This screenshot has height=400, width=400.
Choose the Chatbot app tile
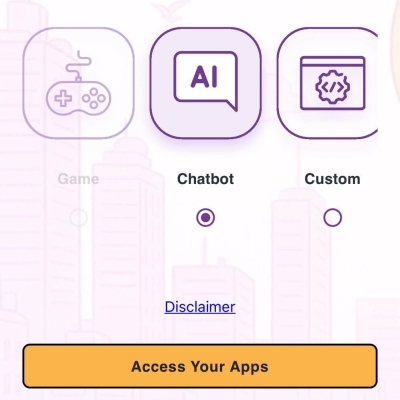(x=206, y=83)
